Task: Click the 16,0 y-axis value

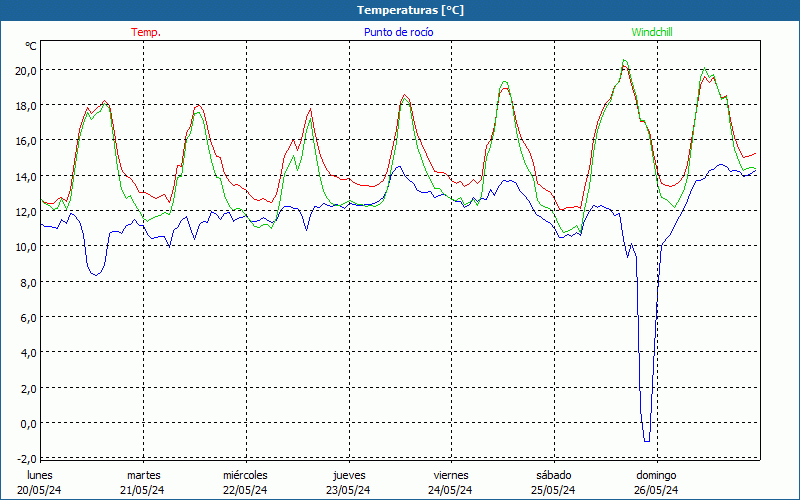Action: tap(26, 141)
